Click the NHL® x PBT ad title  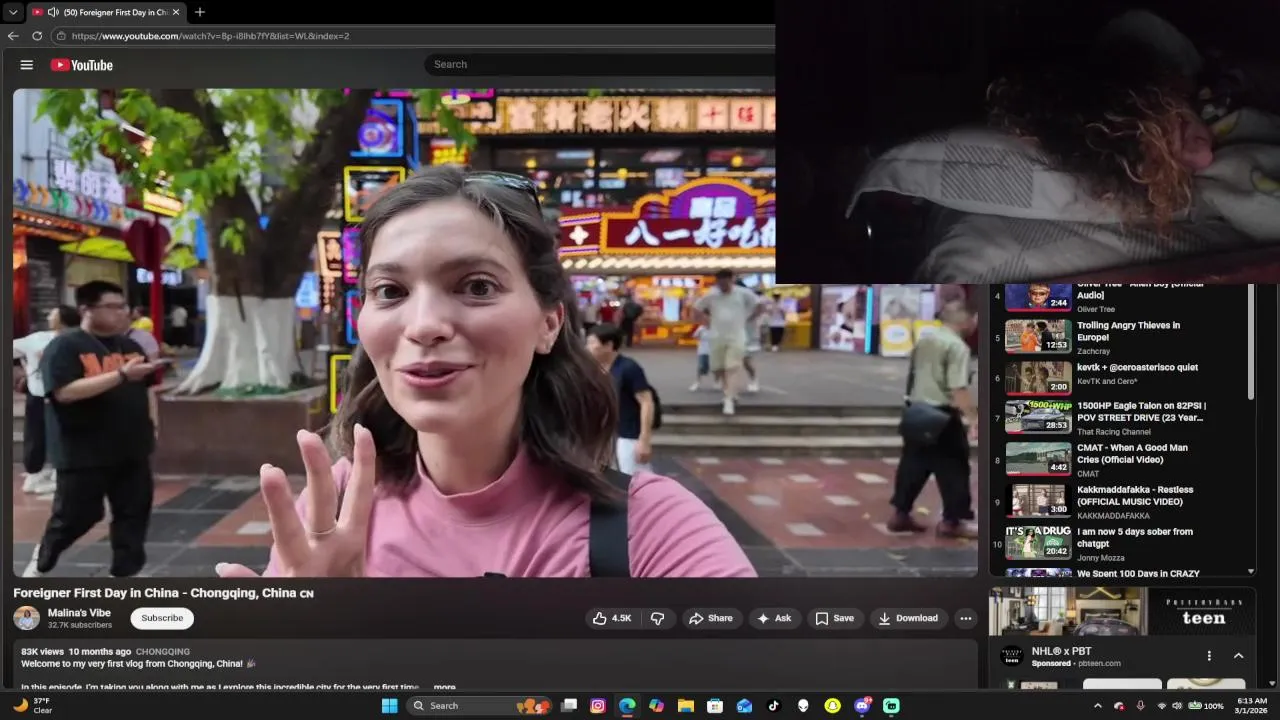(1061, 651)
